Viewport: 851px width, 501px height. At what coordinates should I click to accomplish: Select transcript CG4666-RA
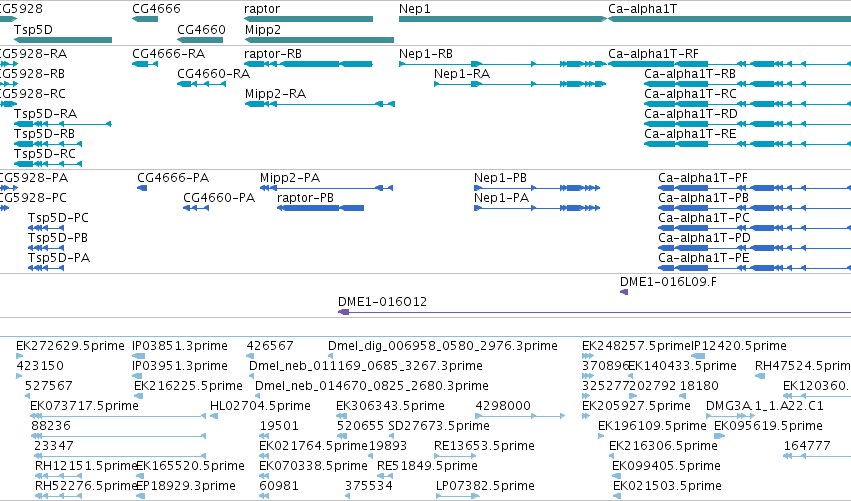(145, 64)
